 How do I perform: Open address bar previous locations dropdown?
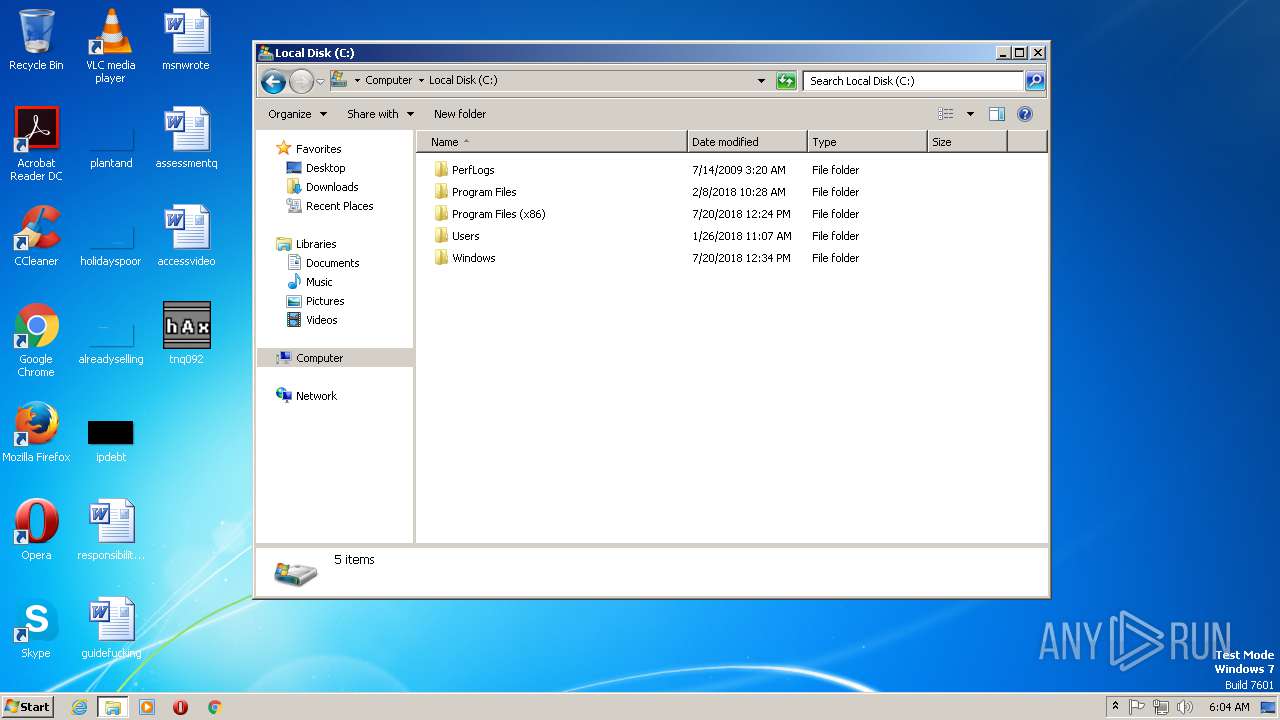[x=761, y=81]
